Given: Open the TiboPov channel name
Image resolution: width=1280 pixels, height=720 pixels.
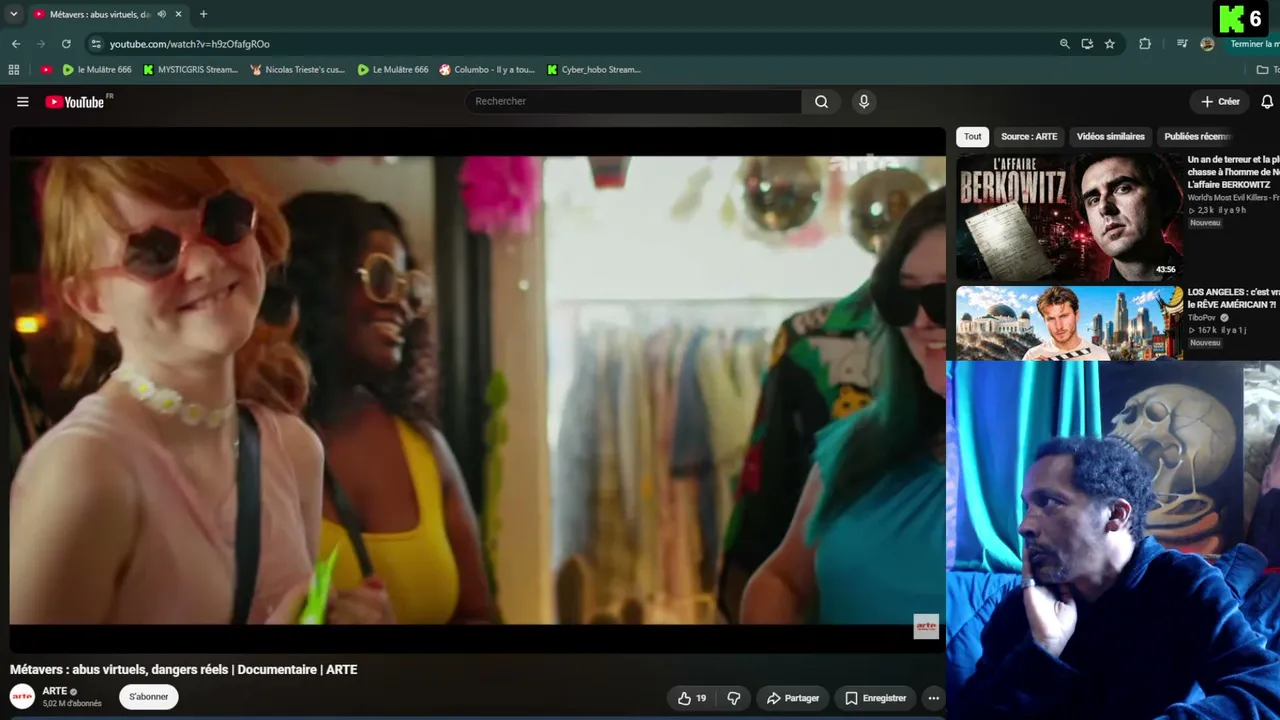Looking at the screenshot, I should 1202,317.
